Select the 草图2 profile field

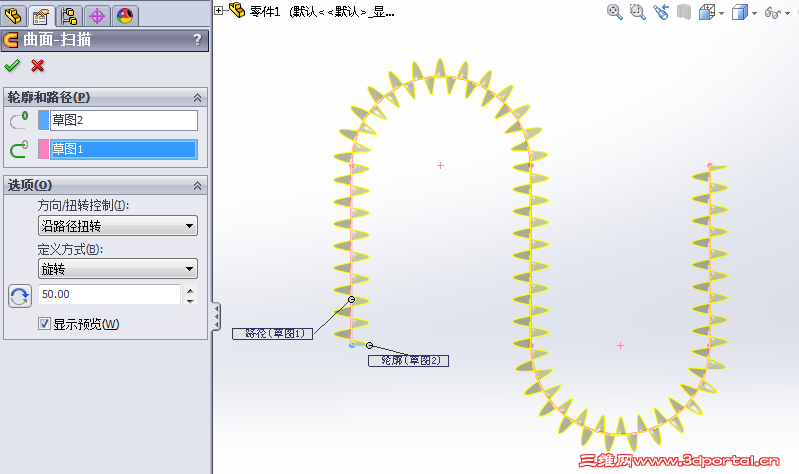click(x=124, y=120)
